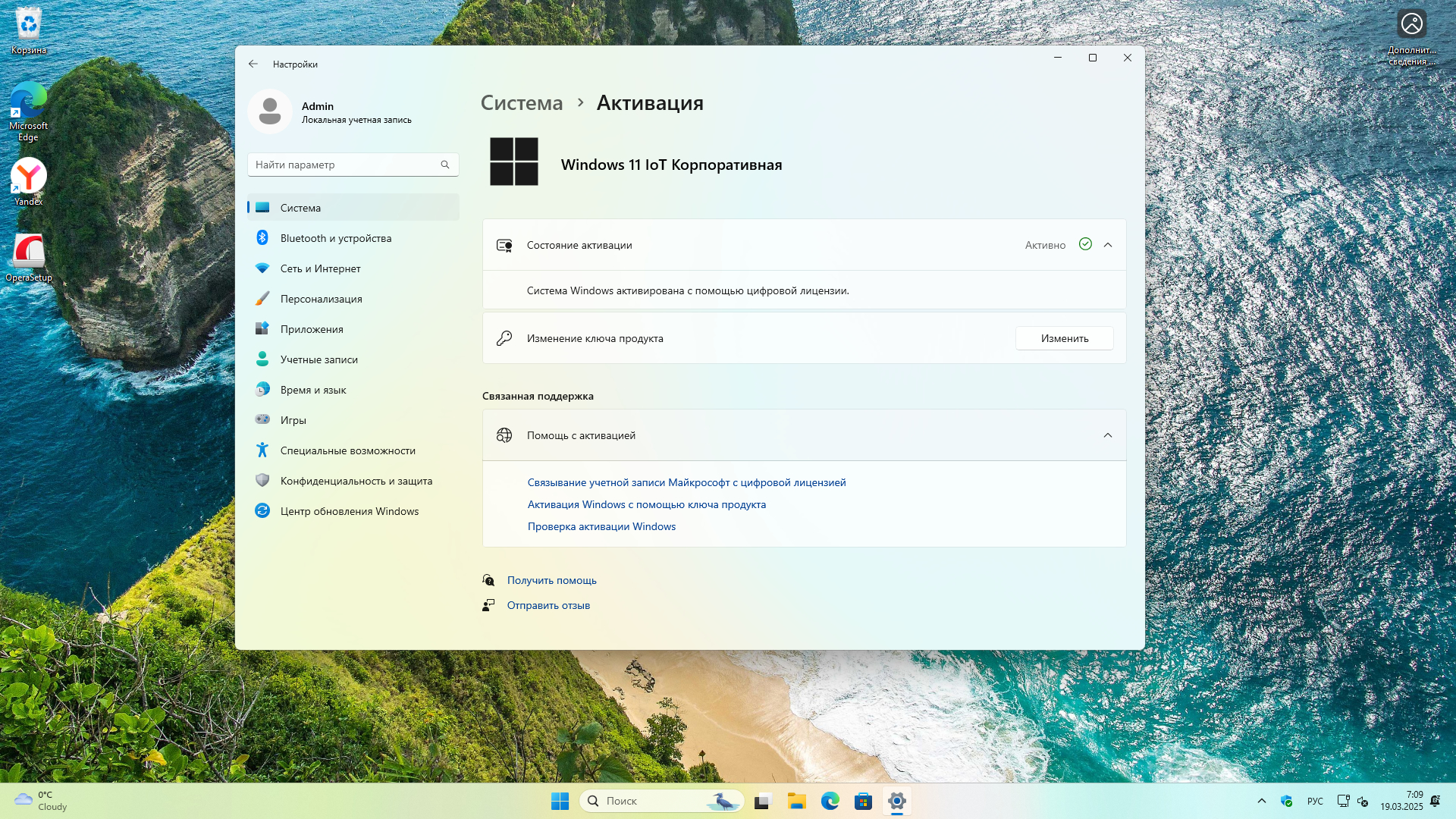The height and width of the screenshot is (819, 1456).
Task: Launch Microsoft Store from taskbar
Action: tap(863, 801)
